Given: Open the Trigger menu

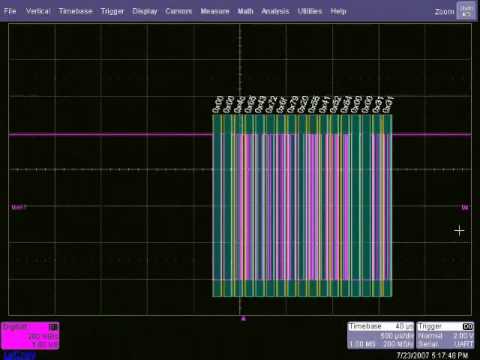Looking at the screenshot, I should [112, 11].
